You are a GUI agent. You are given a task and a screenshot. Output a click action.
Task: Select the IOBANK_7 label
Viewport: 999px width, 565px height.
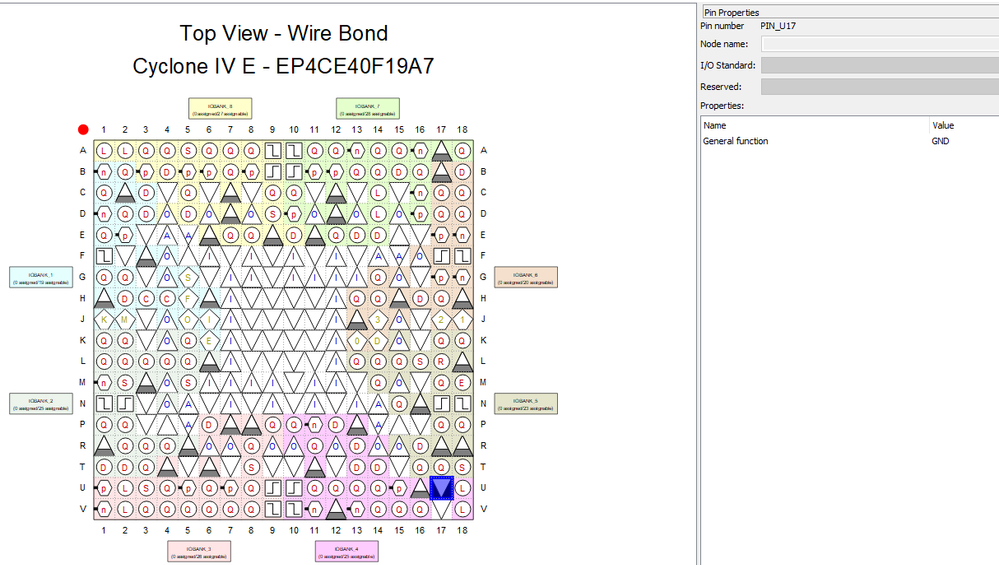(x=368, y=109)
